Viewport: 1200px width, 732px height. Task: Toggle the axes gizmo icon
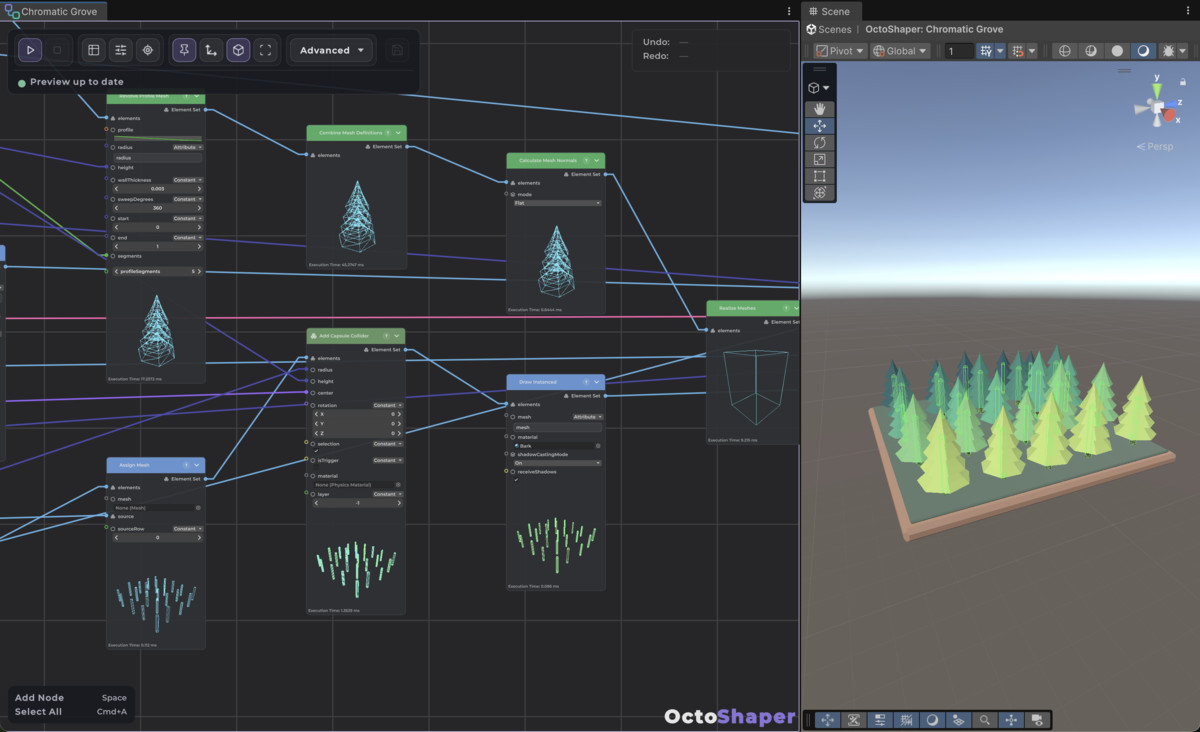[211, 50]
